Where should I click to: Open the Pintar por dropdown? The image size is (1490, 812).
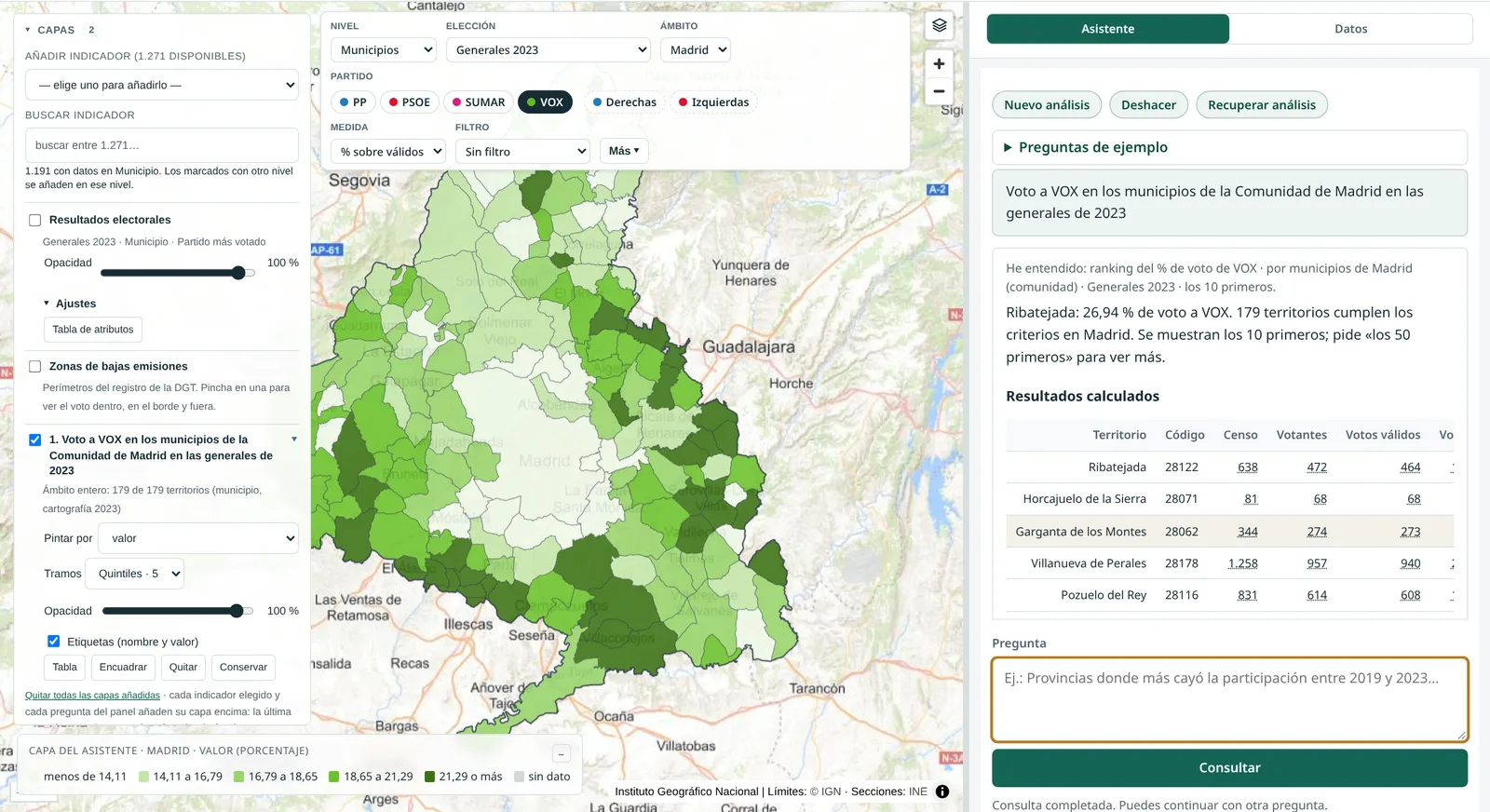pyautogui.click(x=199, y=538)
